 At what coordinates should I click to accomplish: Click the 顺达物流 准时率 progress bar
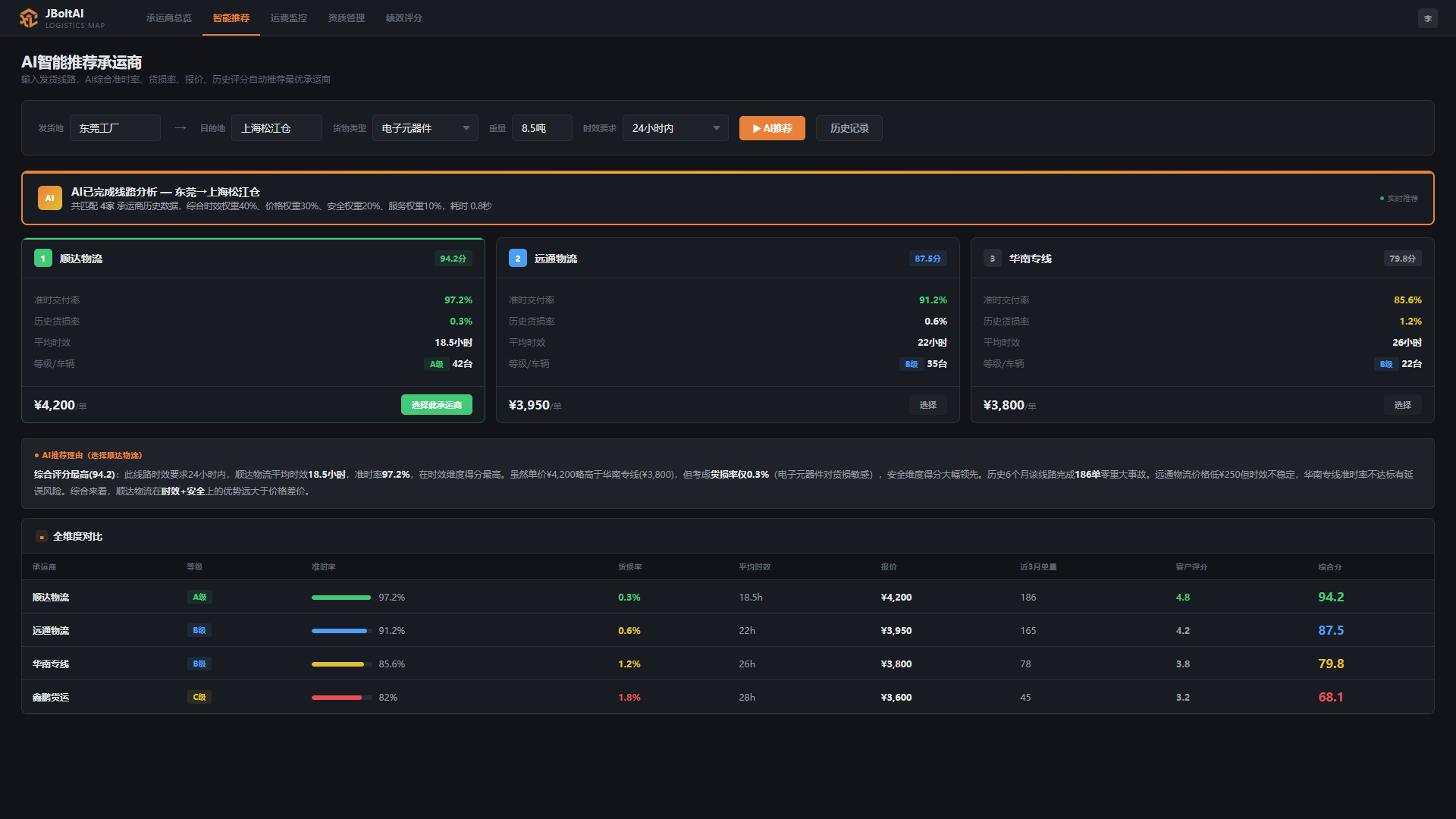pos(341,598)
